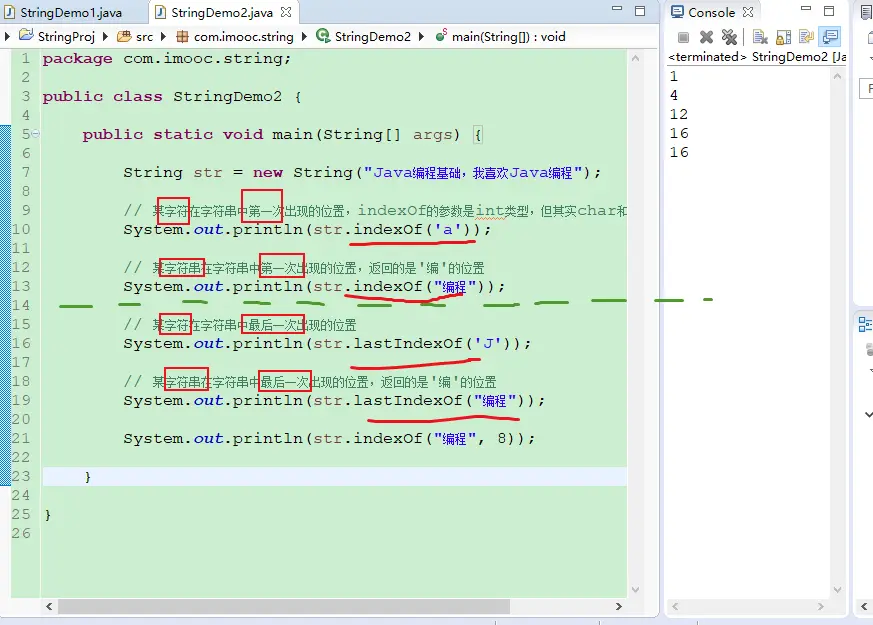
Task: Remove all terminated launches in Console
Action: (729, 37)
